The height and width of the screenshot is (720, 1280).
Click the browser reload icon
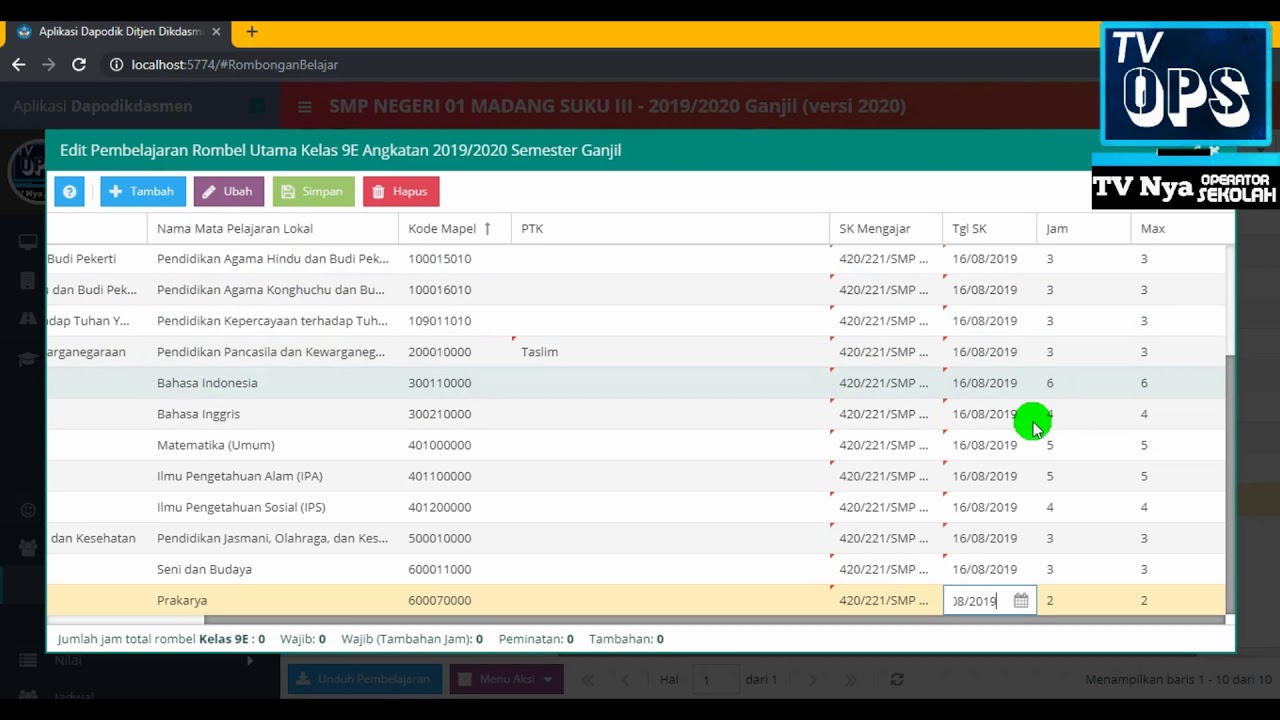[79, 64]
